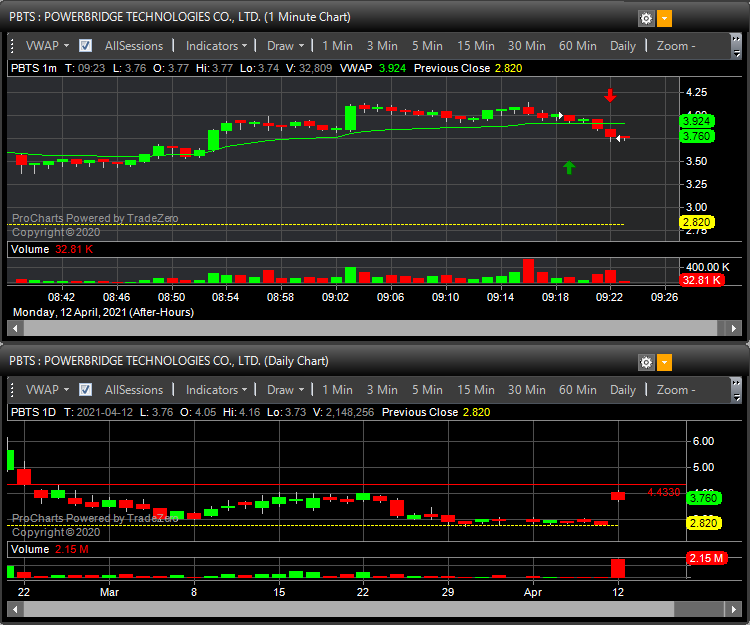Toggle AllSessions checkbox in 1 Minute Chart
Image resolution: width=750 pixels, height=625 pixels.
(x=86, y=46)
